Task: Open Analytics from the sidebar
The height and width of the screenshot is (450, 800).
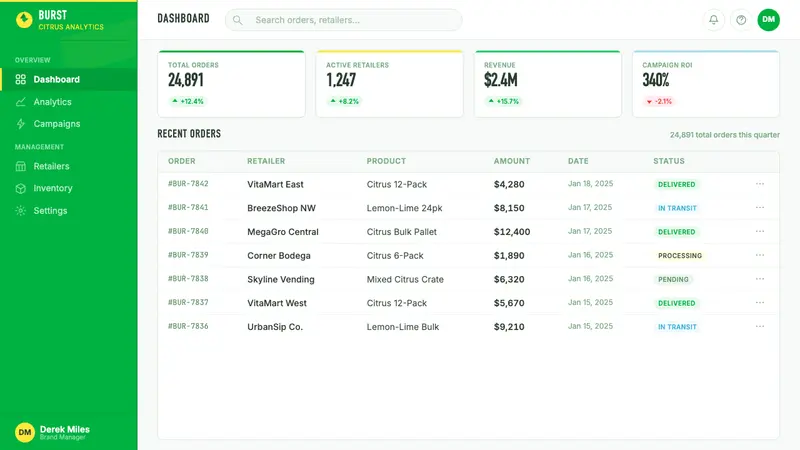Action: (69, 102)
